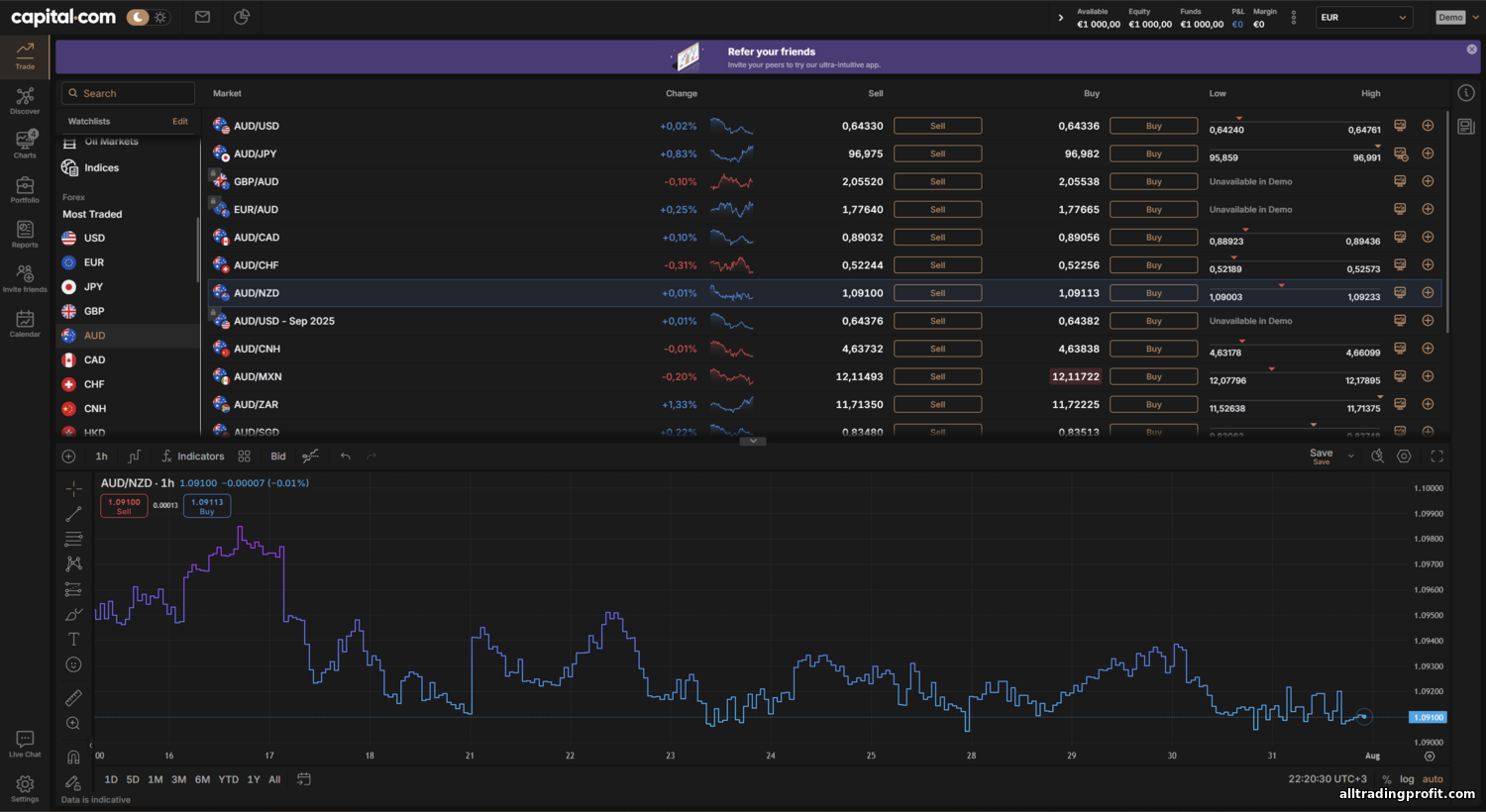Open the Calendar sidebar icon

(x=25, y=322)
